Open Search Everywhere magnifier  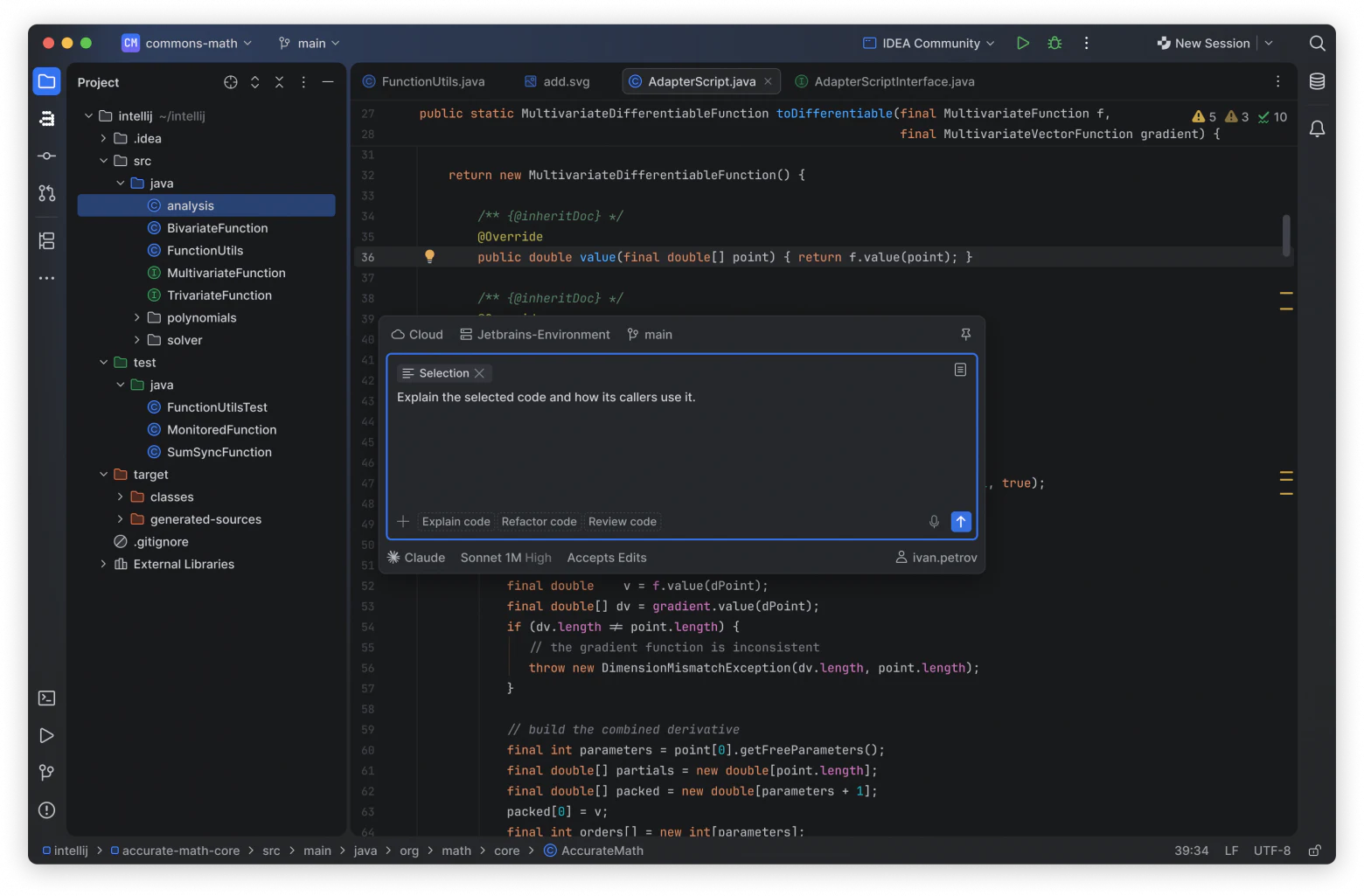tap(1317, 43)
